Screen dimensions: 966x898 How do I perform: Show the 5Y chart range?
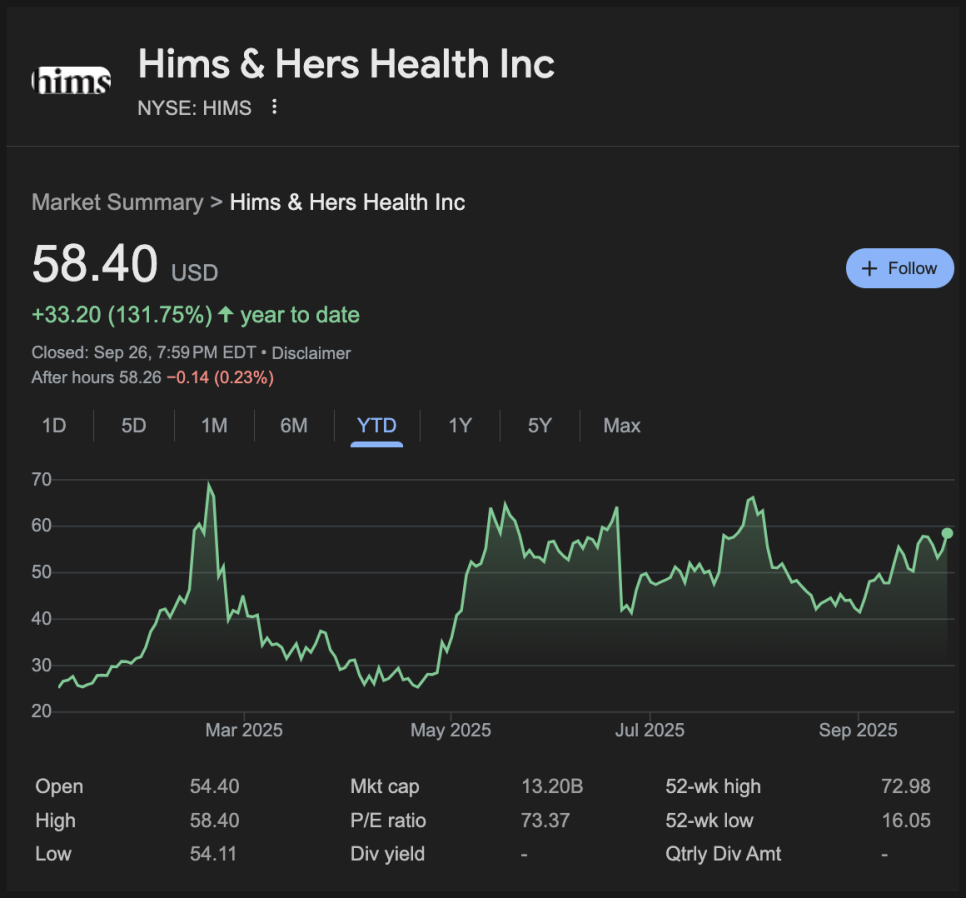point(540,426)
